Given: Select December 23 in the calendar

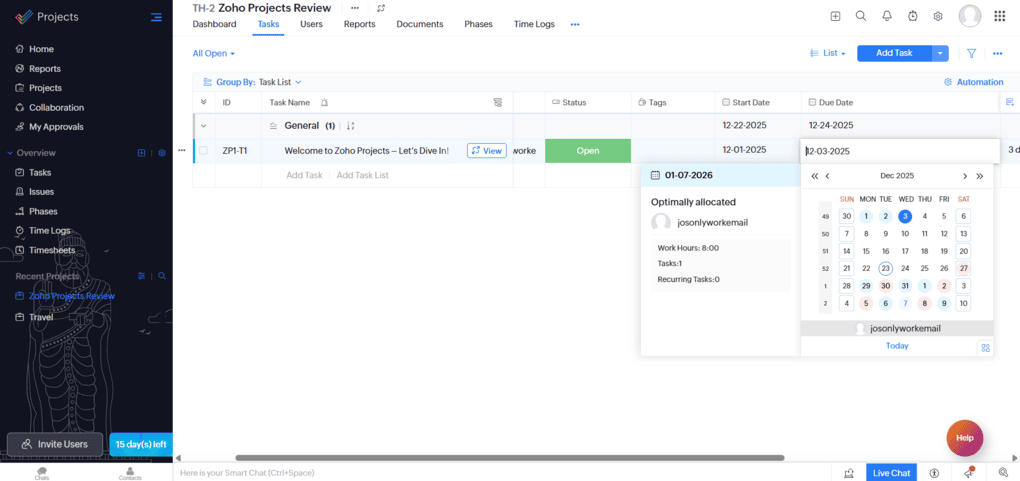Looking at the screenshot, I should 885,268.
